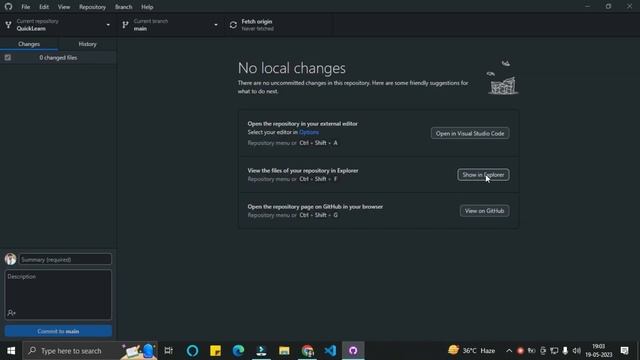The image size is (640, 360).
Task: Click the Fetch origin button
Action: coord(279,25)
